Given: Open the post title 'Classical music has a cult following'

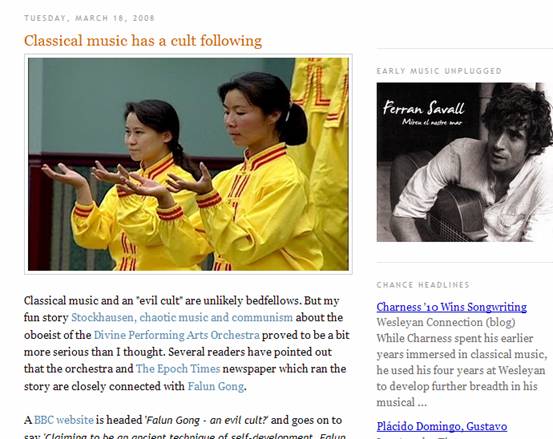Looking at the screenshot, I should pyautogui.click(x=143, y=41).
